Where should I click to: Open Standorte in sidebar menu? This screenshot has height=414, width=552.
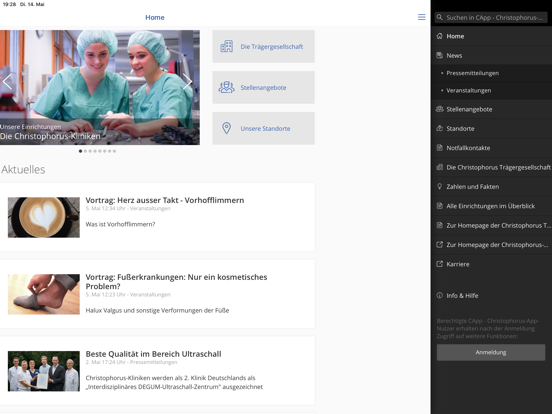click(x=491, y=128)
